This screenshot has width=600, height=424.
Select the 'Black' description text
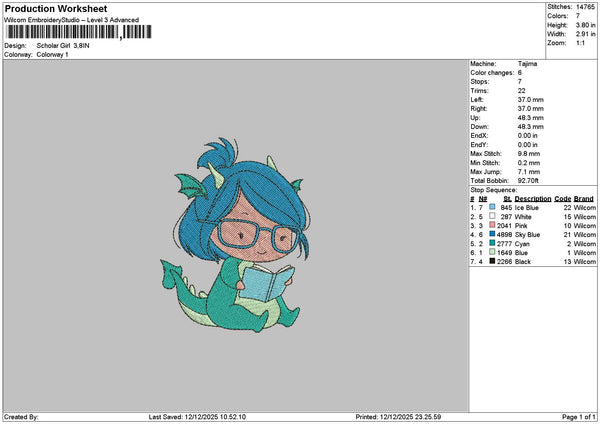coord(523,262)
